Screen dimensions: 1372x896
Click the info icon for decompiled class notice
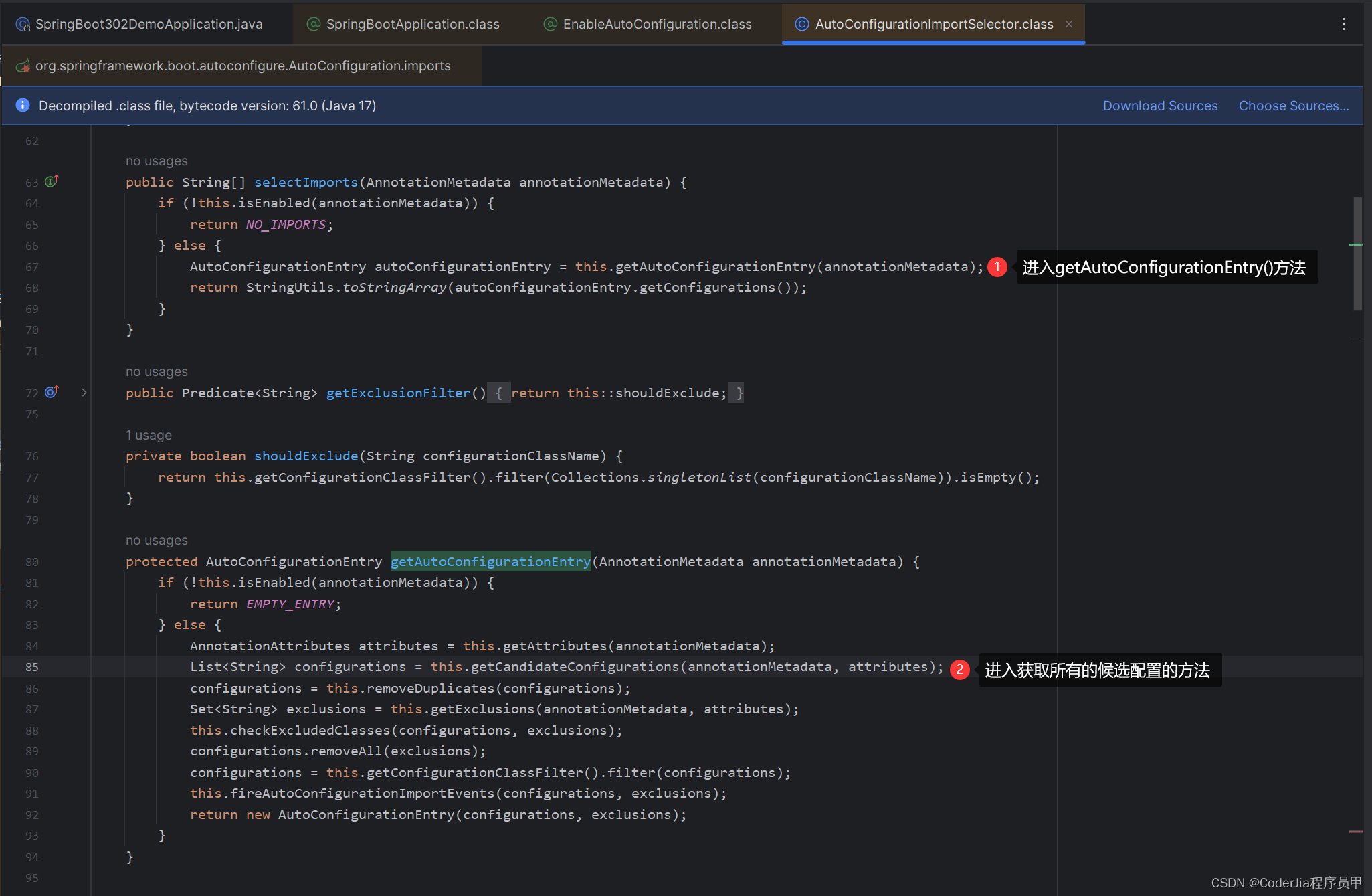click(21, 106)
